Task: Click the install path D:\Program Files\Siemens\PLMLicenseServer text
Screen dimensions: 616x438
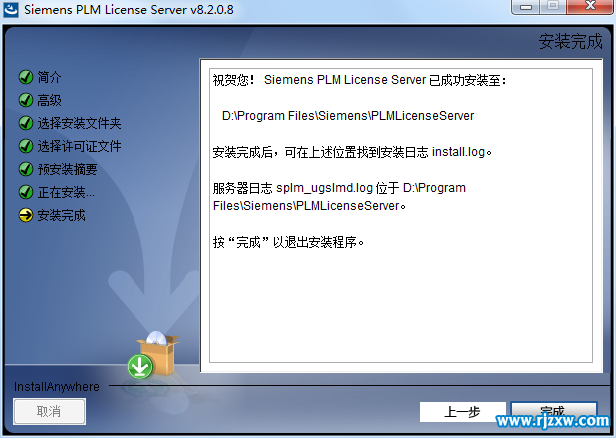Action: (348, 116)
